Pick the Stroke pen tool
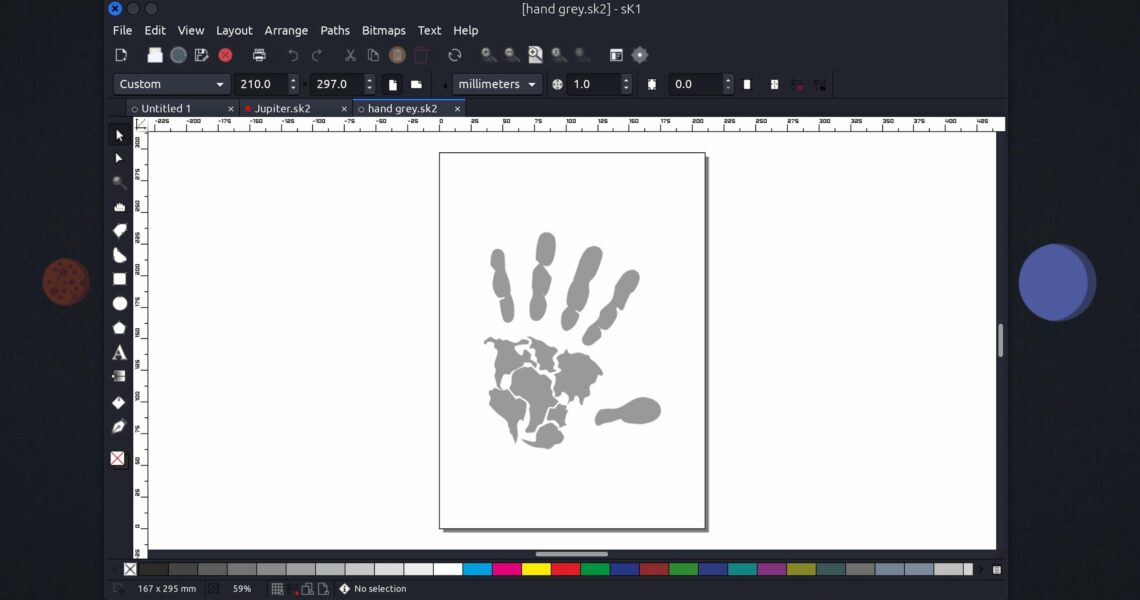Screen dimensions: 1140x600 coord(119,427)
